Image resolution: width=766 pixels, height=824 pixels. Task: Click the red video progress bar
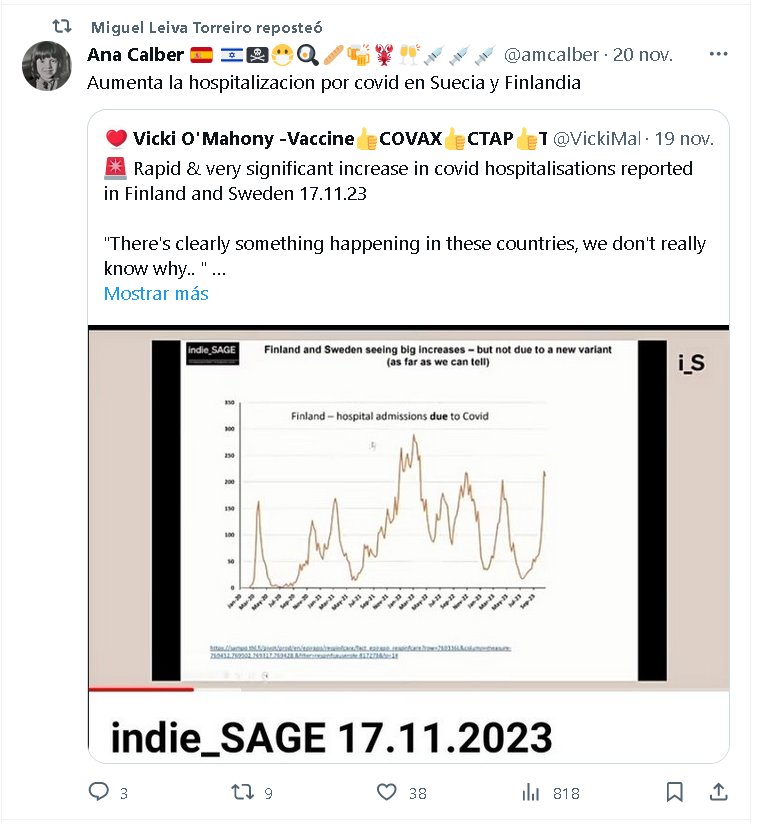coord(141,689)
